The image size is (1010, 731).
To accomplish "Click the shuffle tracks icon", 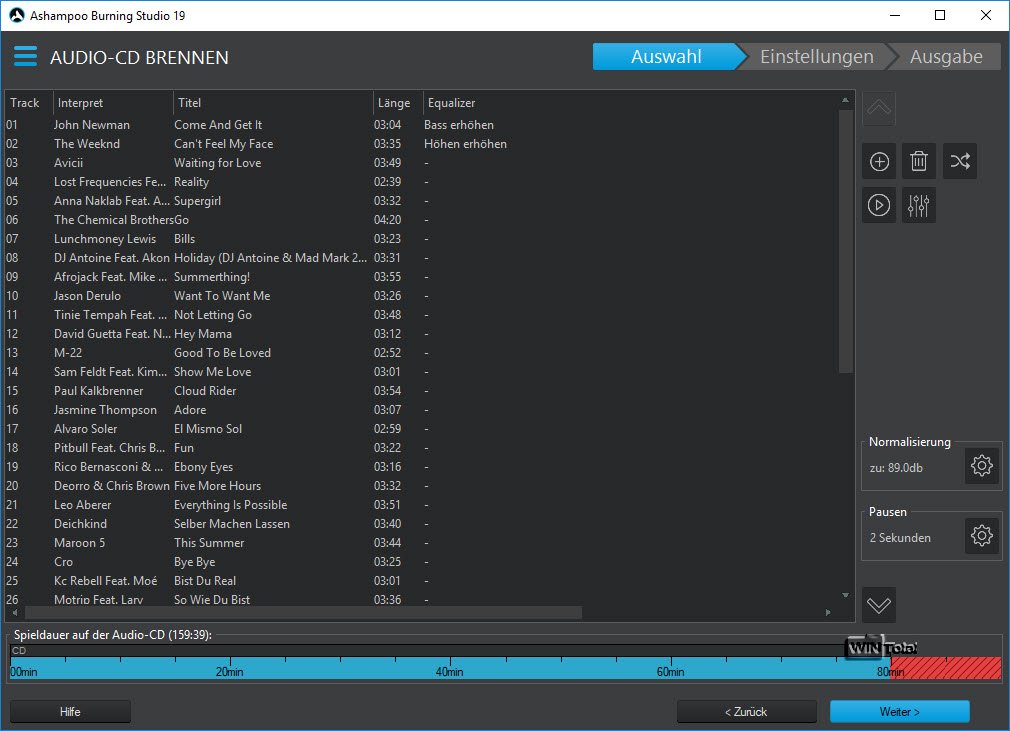I will click(960, 161).
